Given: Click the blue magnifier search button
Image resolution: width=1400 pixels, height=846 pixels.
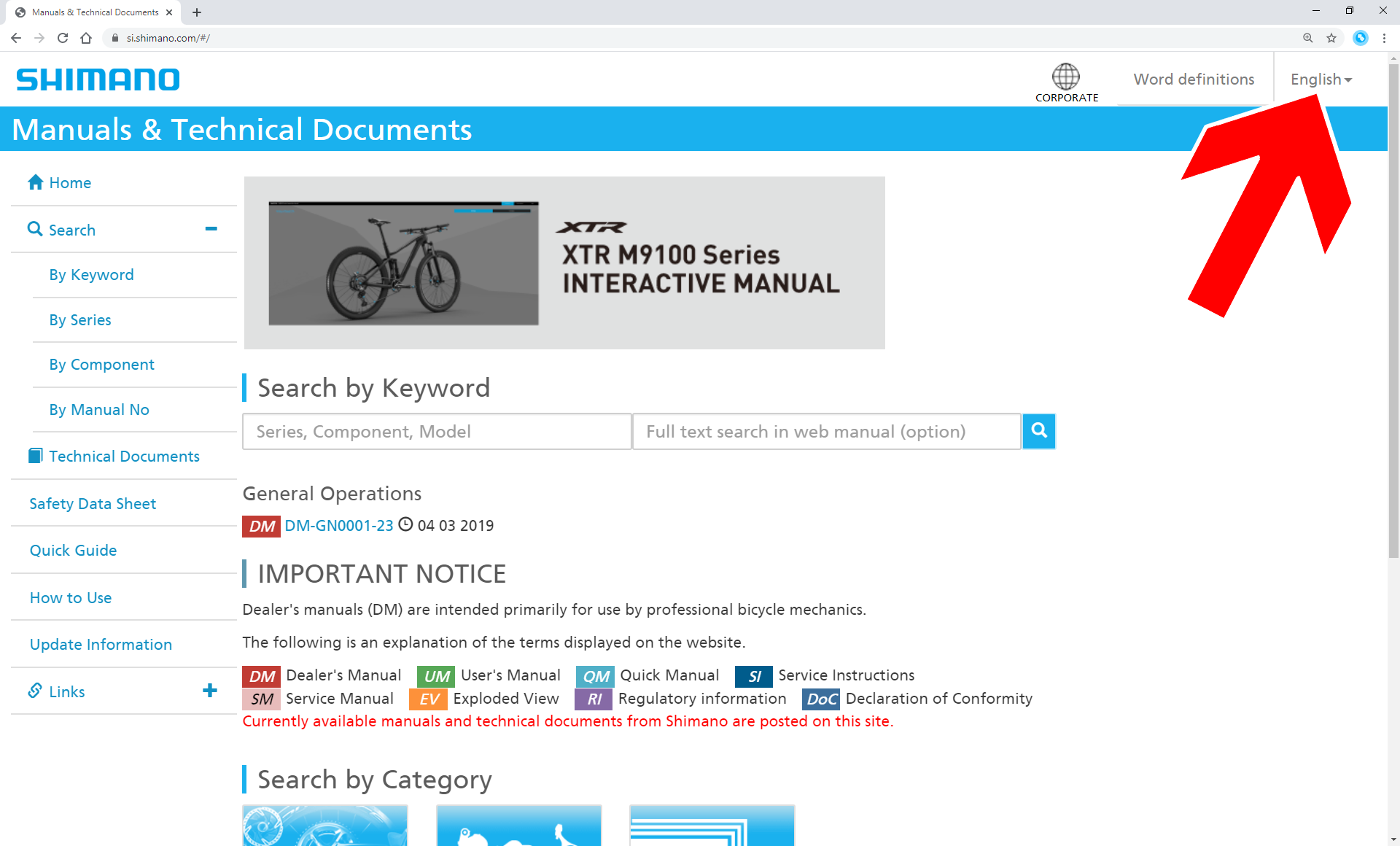Looking at the screenshot, I should click(1039, 431).
